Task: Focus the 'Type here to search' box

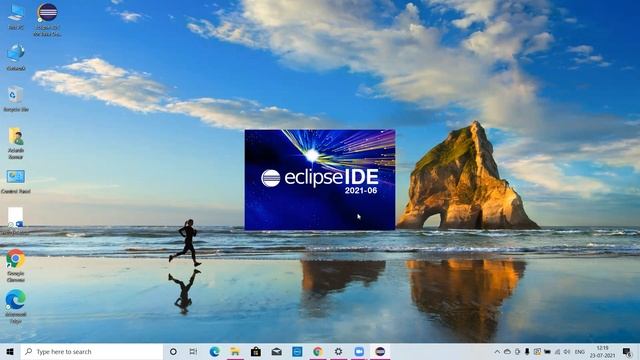Action: pos(92,351)
